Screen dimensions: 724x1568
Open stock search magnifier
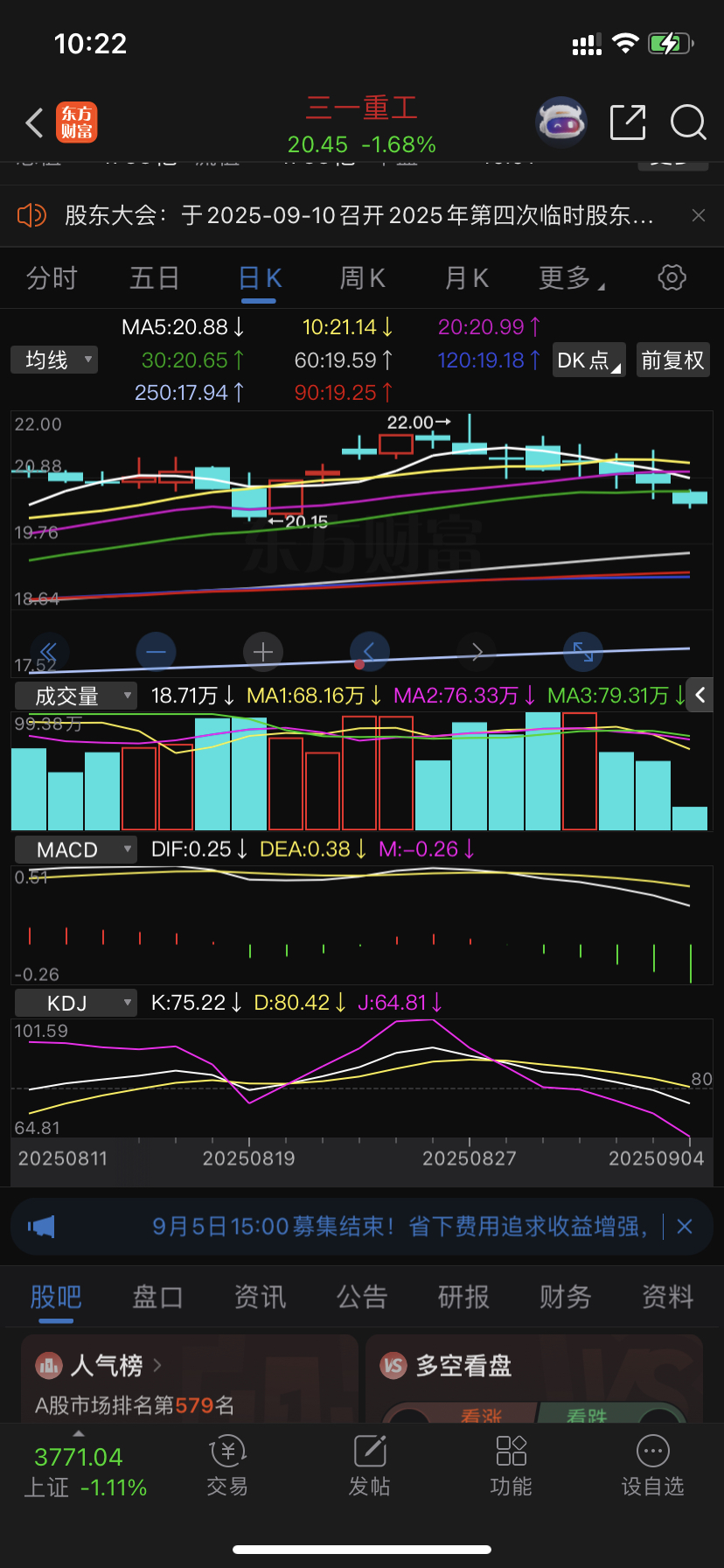(688, 122)
